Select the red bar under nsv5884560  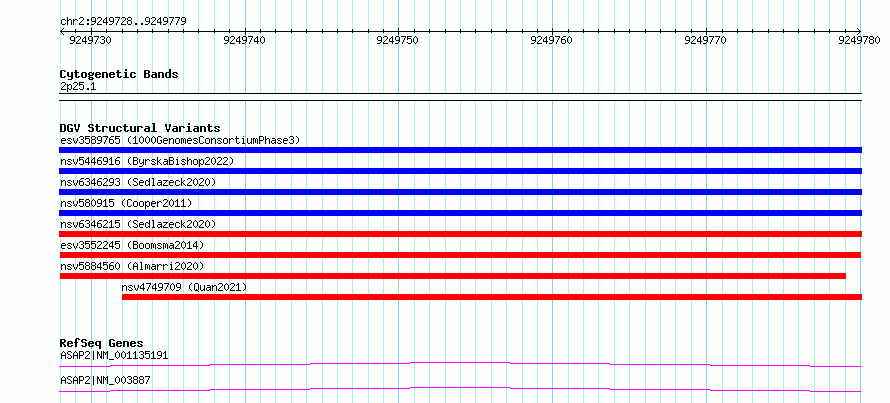453,276
